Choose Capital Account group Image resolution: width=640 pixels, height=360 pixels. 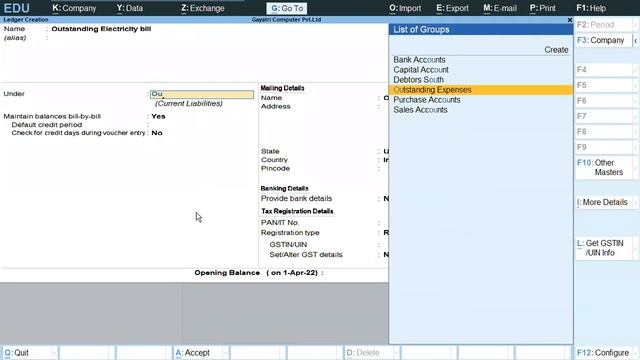tap(480, 70)
